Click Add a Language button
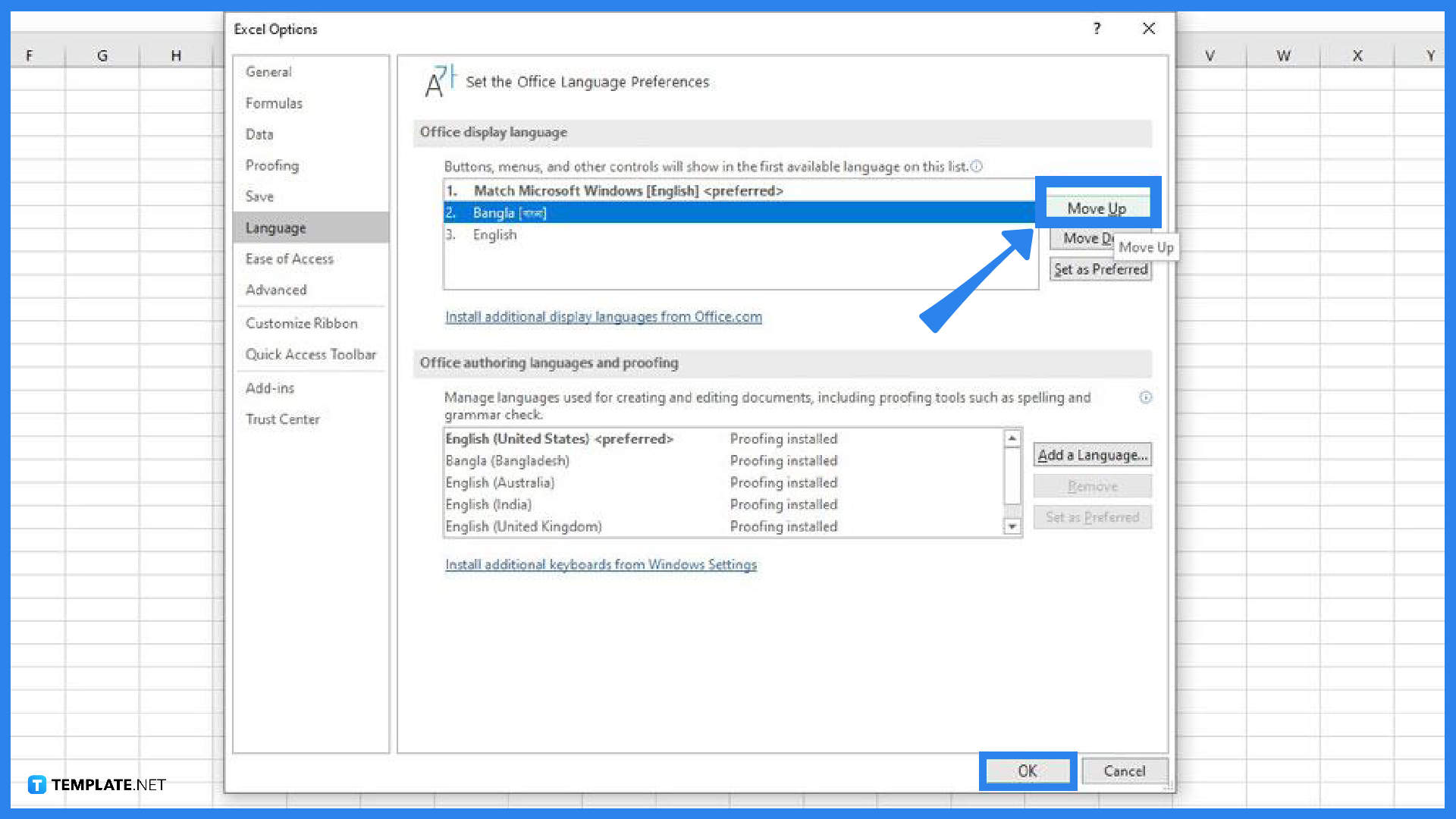The width and height of the screenshot is (1456, 819). coord(1092,454)
